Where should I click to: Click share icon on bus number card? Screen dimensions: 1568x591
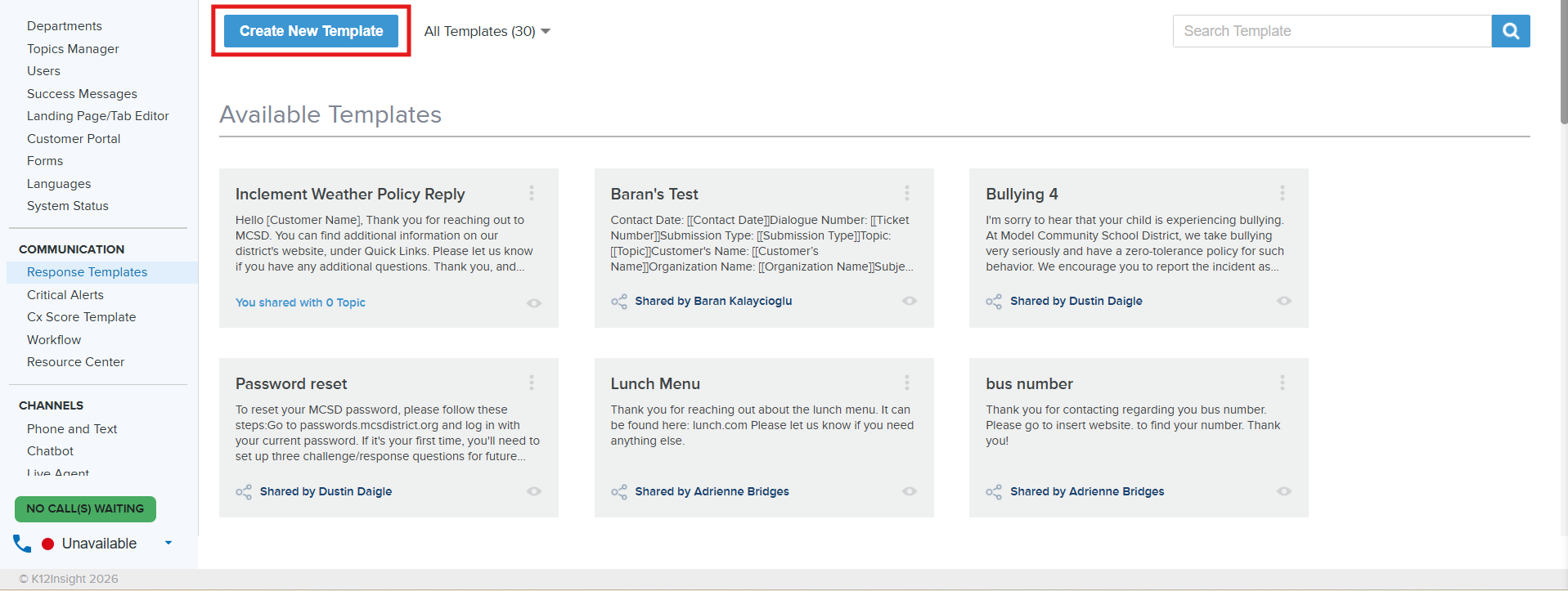pyautogui.click(x=994, y=491)
